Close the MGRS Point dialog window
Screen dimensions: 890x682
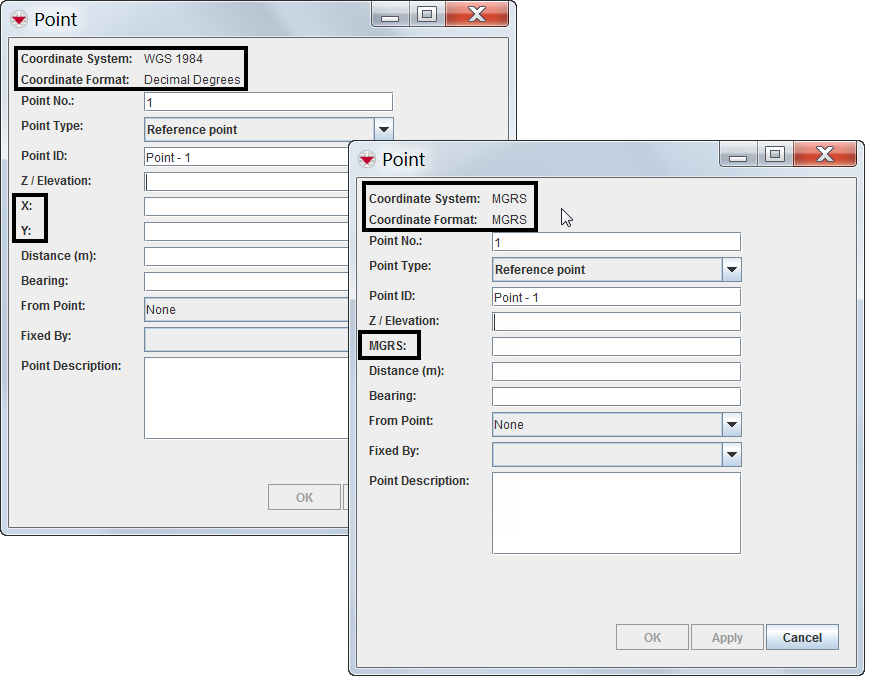(825, 154)
